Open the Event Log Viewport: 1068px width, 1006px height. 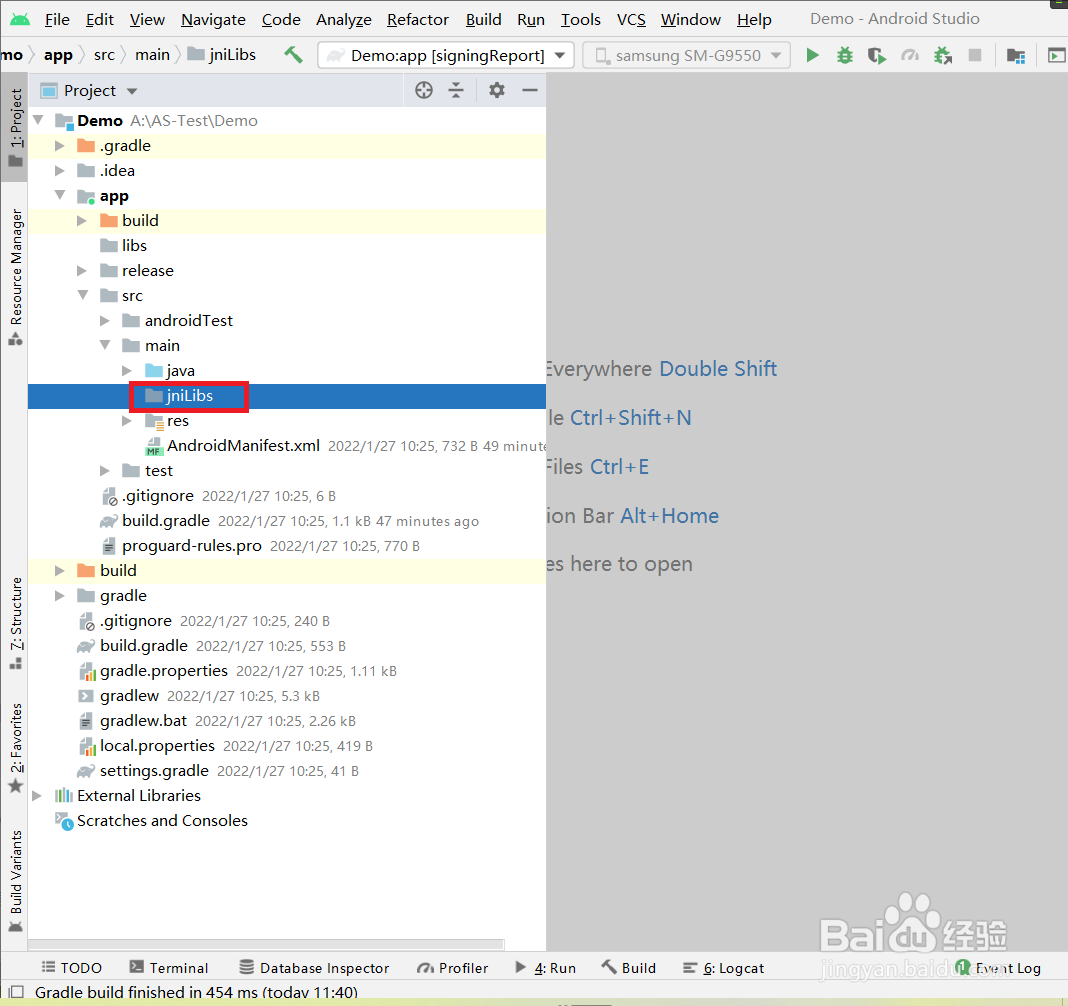(x=998, y=968)
